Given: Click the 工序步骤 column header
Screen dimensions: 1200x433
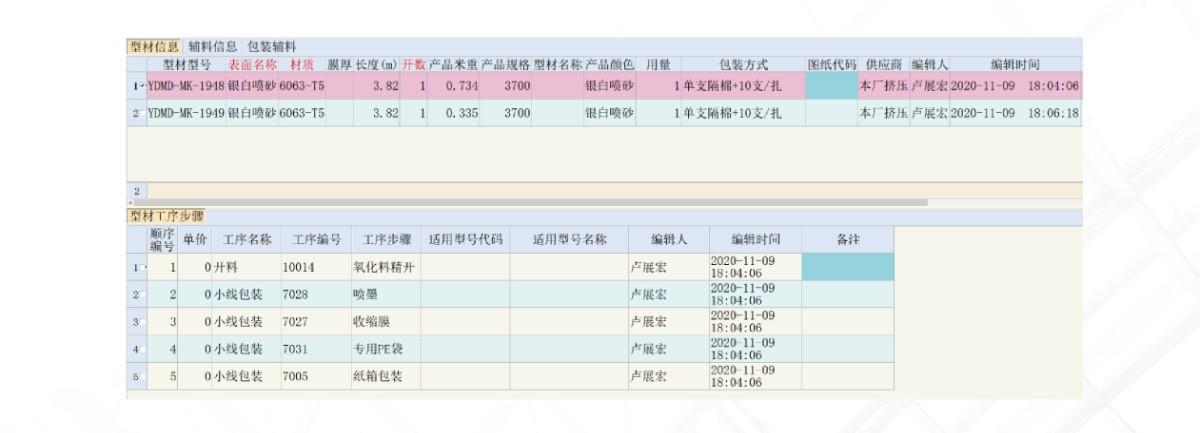Looking at the screenshot, I should tap(384, 240).
